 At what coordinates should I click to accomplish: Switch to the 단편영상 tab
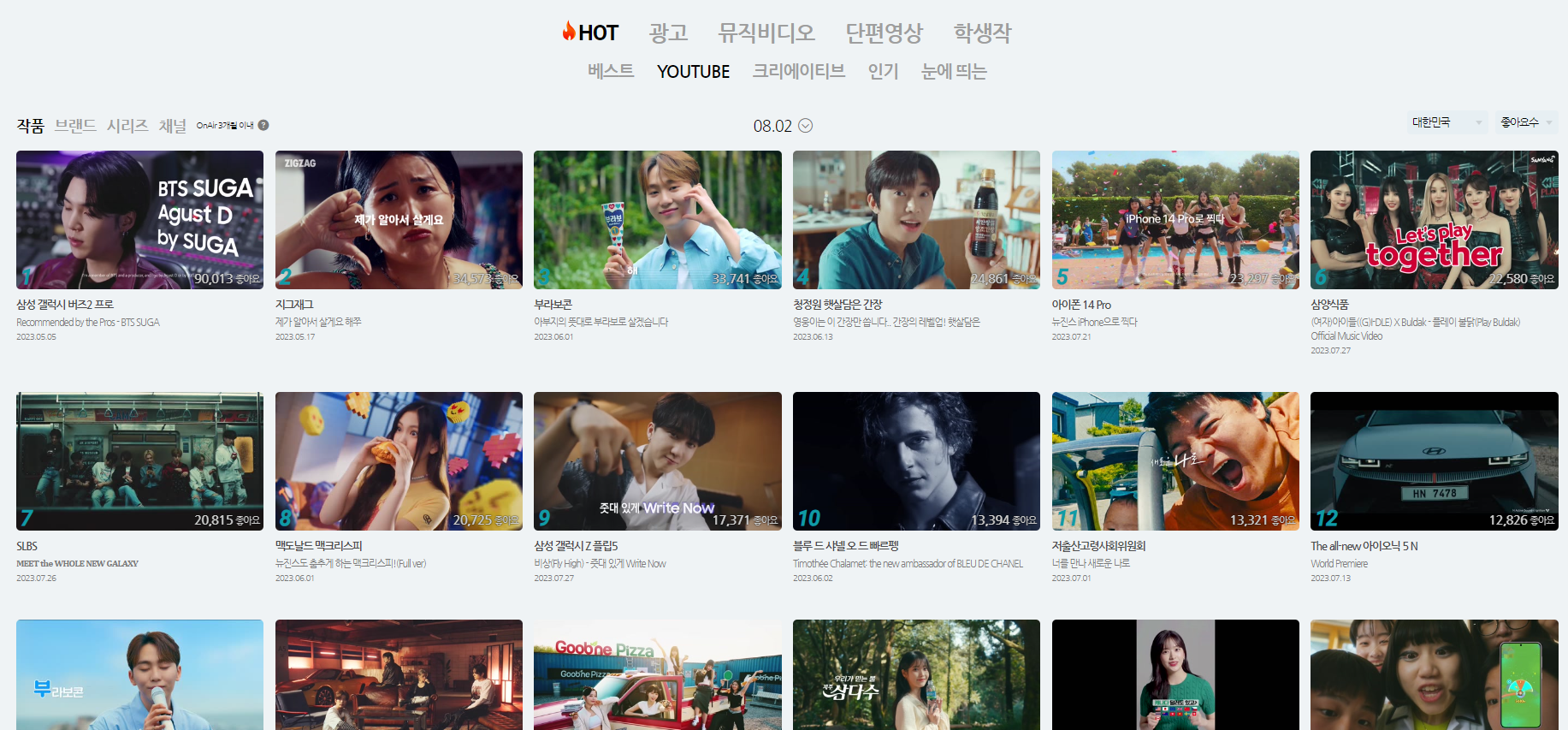(x=884, y=33)
